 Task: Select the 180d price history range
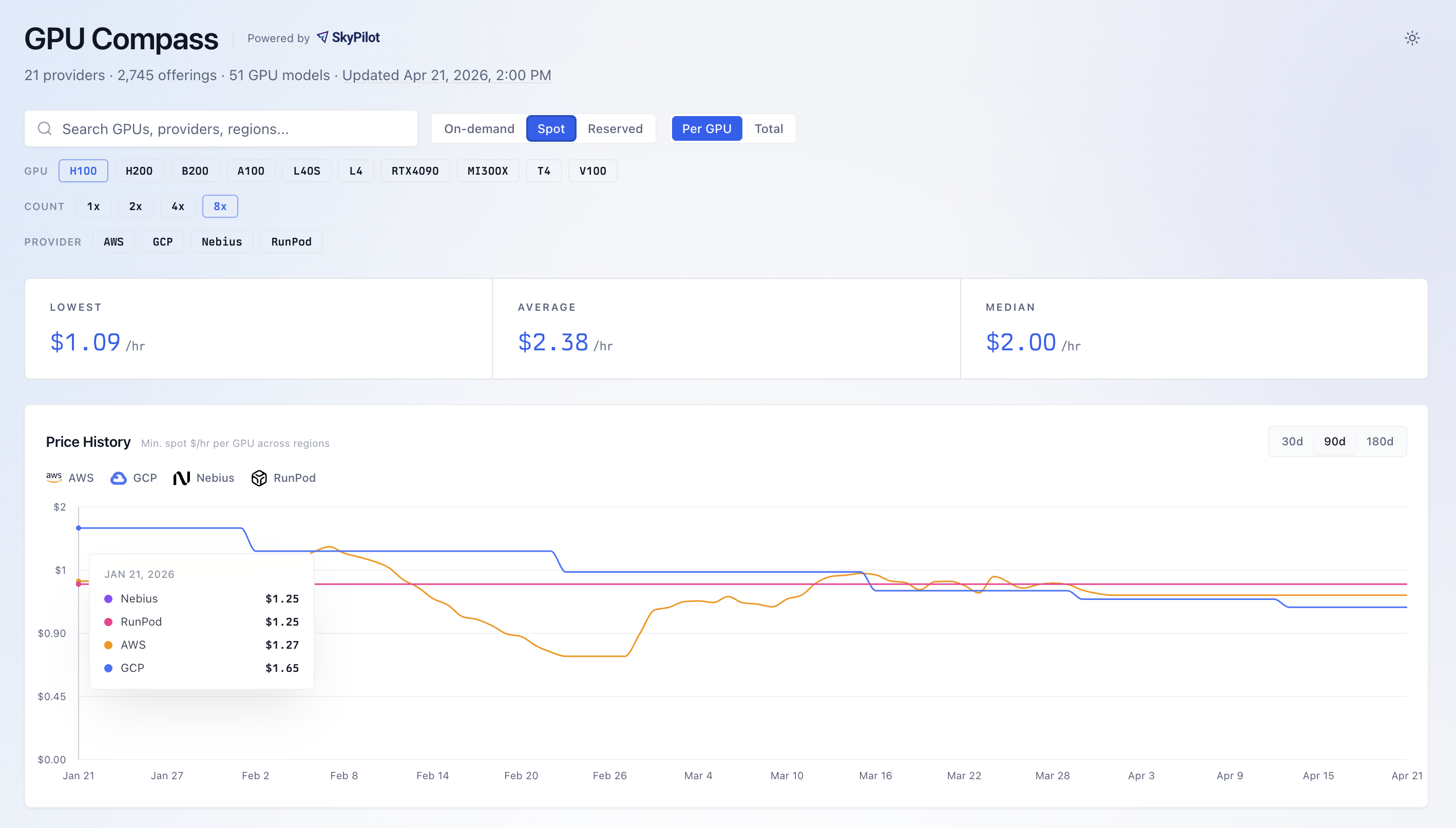point(1380,441)
